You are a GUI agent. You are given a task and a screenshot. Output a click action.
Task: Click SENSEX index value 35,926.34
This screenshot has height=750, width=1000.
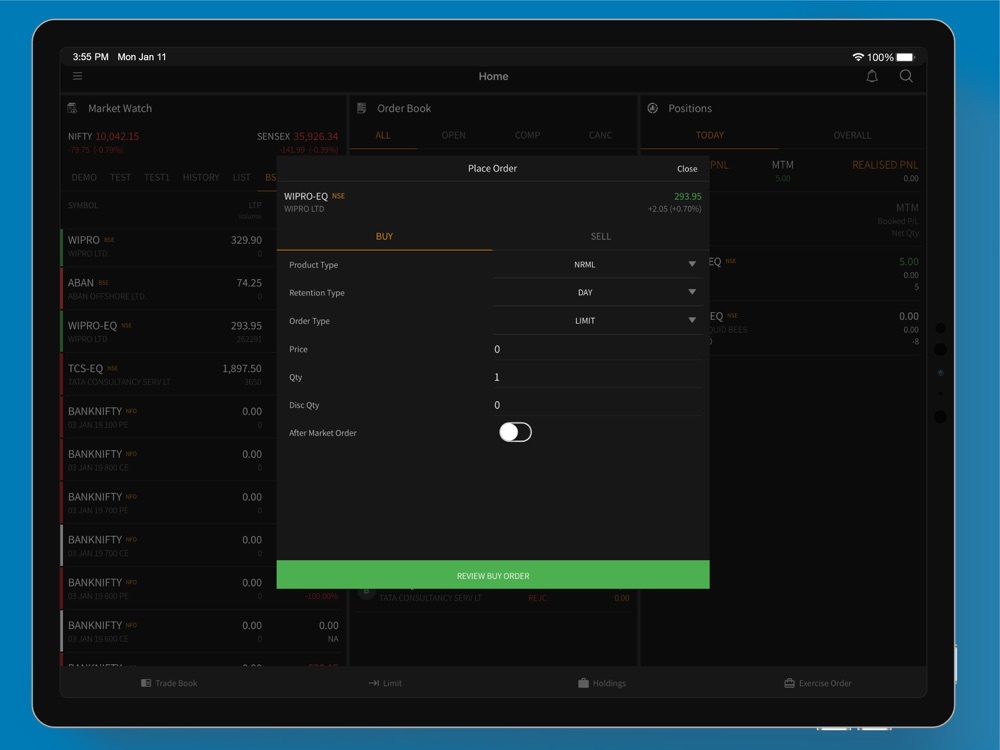(x=315, y=136)
